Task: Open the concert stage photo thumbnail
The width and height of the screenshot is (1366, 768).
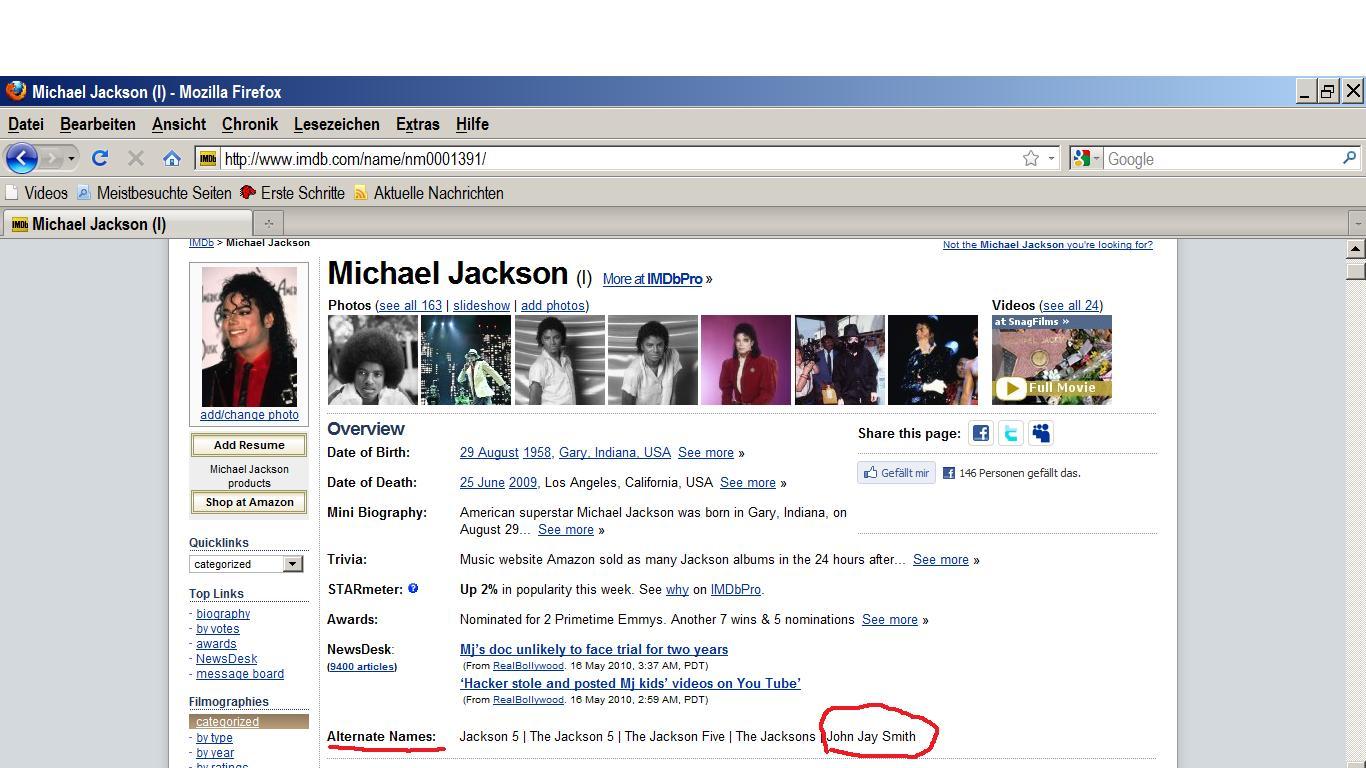Action: (x=466, y=360)
